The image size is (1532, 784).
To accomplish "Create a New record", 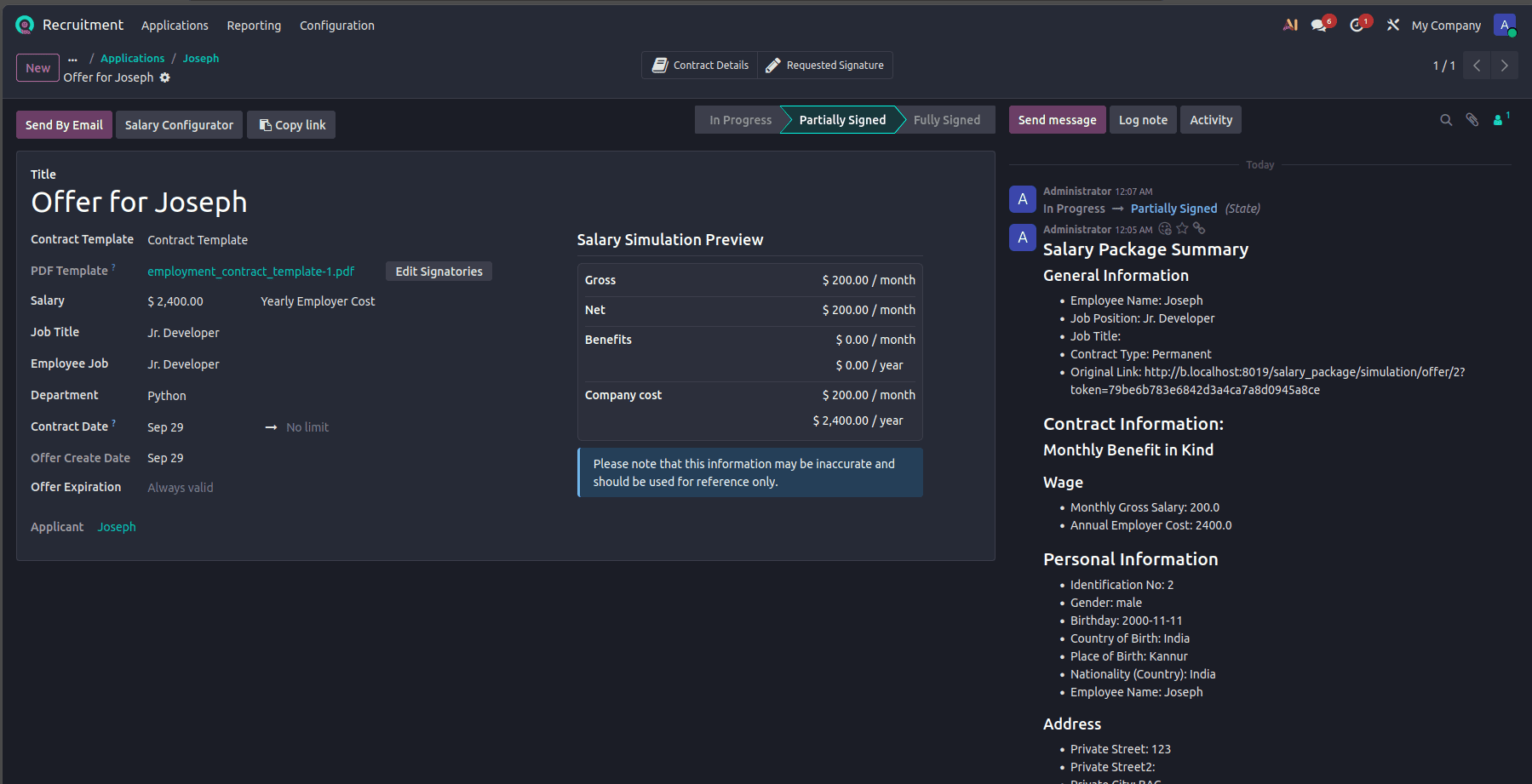I will click(37, 68).
